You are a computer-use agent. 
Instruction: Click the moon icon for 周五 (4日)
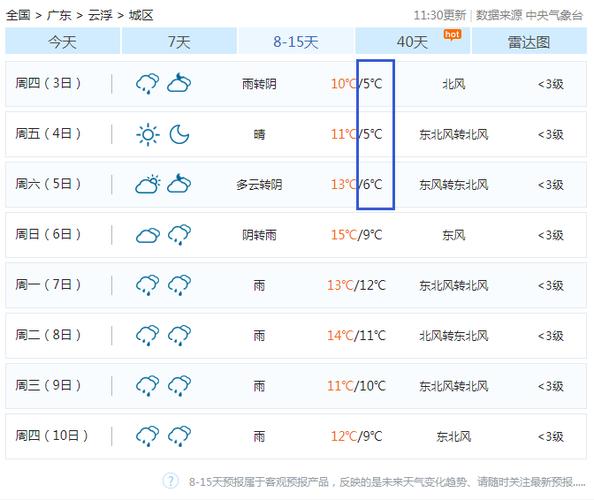click(x=179, y=134)
